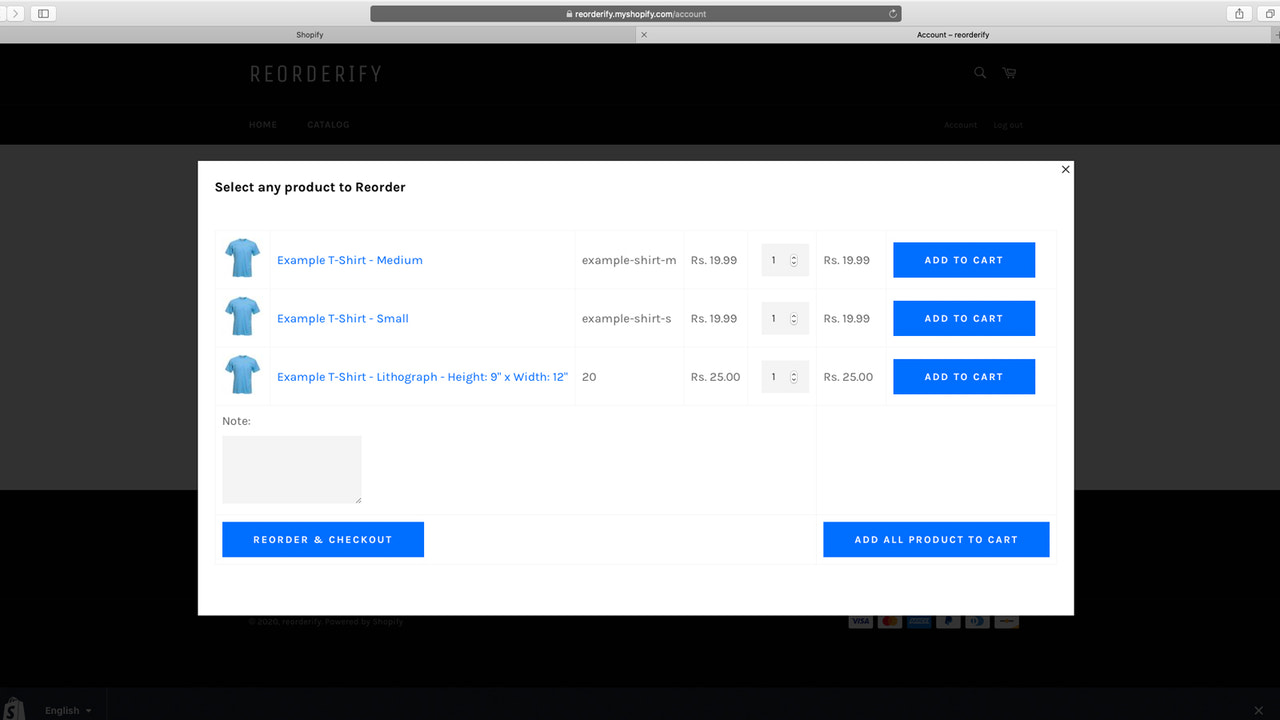Open the shopping cart icon
This screenshot has width=1280, height=720.
(1009, 73)
